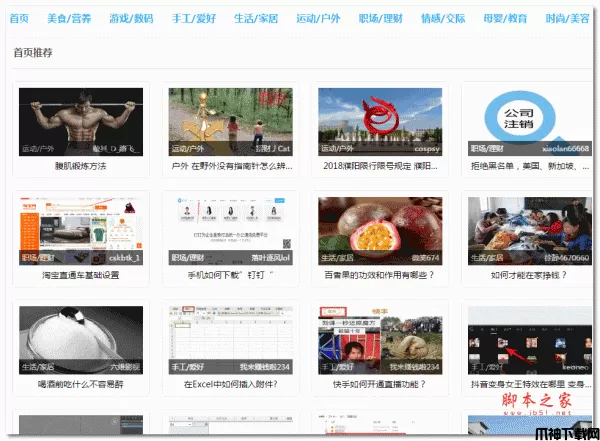Open article 2018濮阳限行限号规定
Viewport: 600px width, 441px height.
pos(380,166)
